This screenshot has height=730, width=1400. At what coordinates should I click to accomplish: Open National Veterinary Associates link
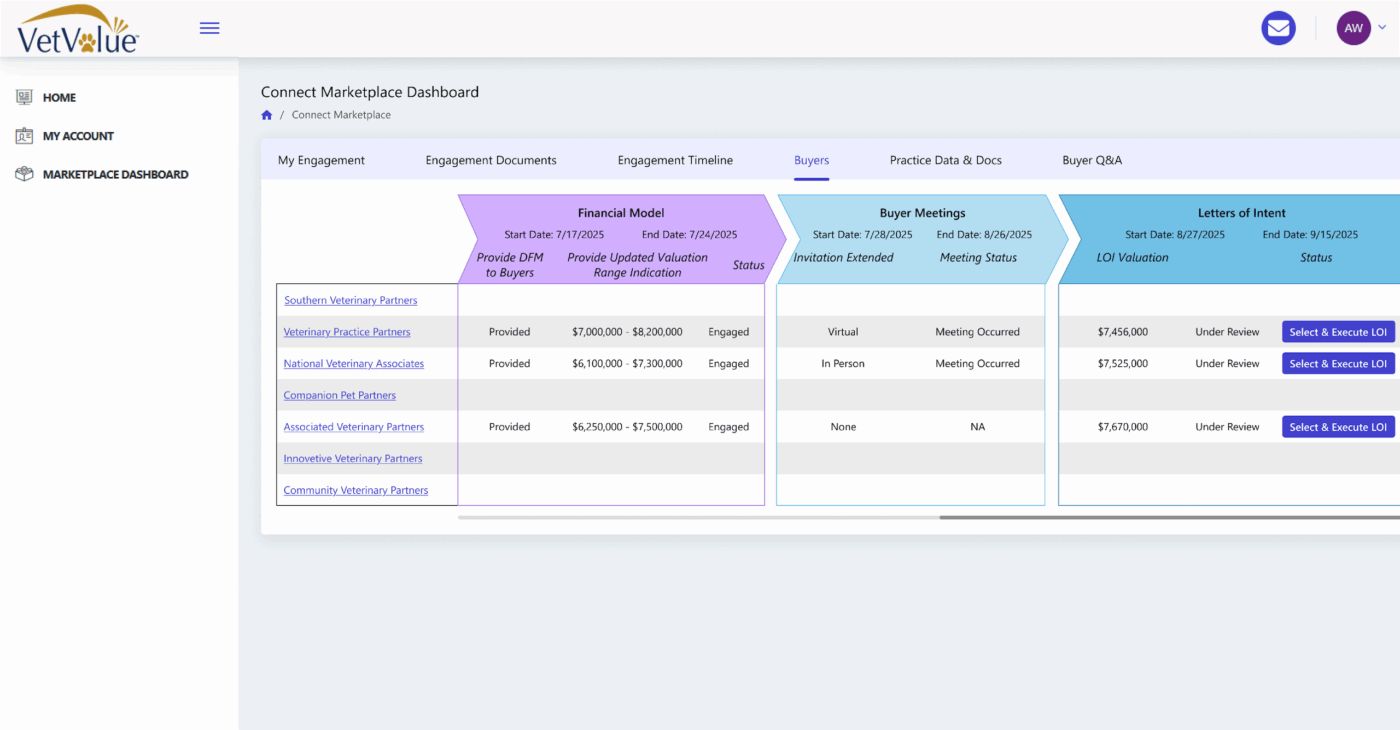tap(353, 364)
